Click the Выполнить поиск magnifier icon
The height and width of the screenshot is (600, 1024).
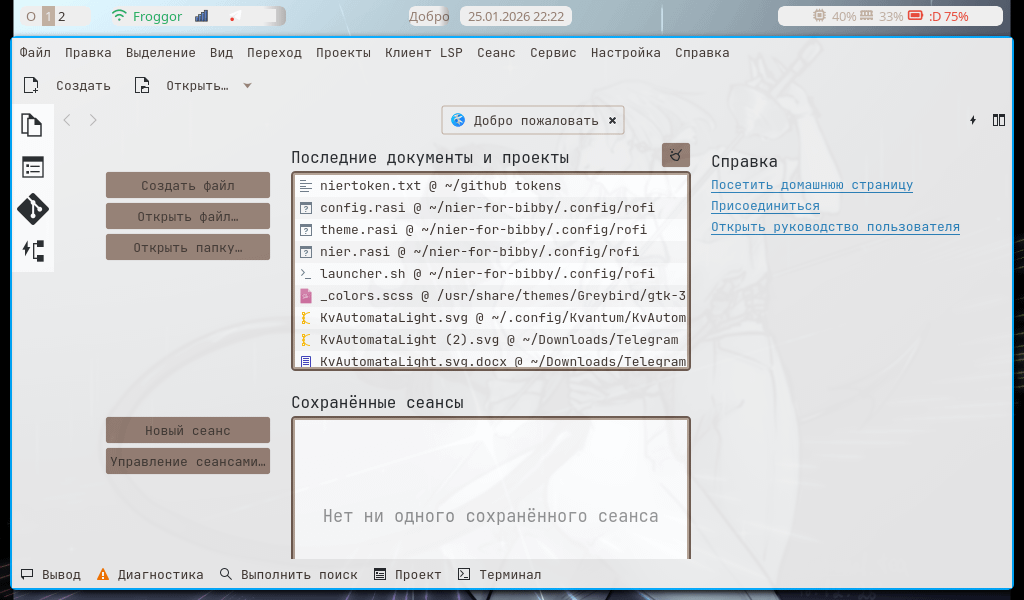(226, 575)
